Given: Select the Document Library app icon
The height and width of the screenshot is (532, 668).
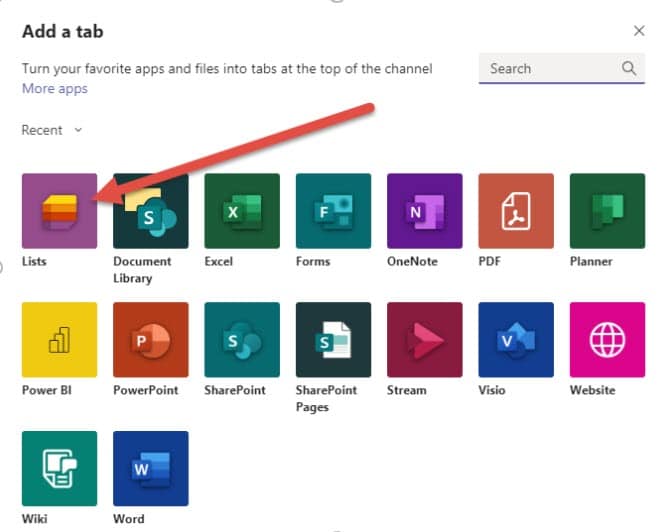Looking at the screenshot, I should [151, 211].
